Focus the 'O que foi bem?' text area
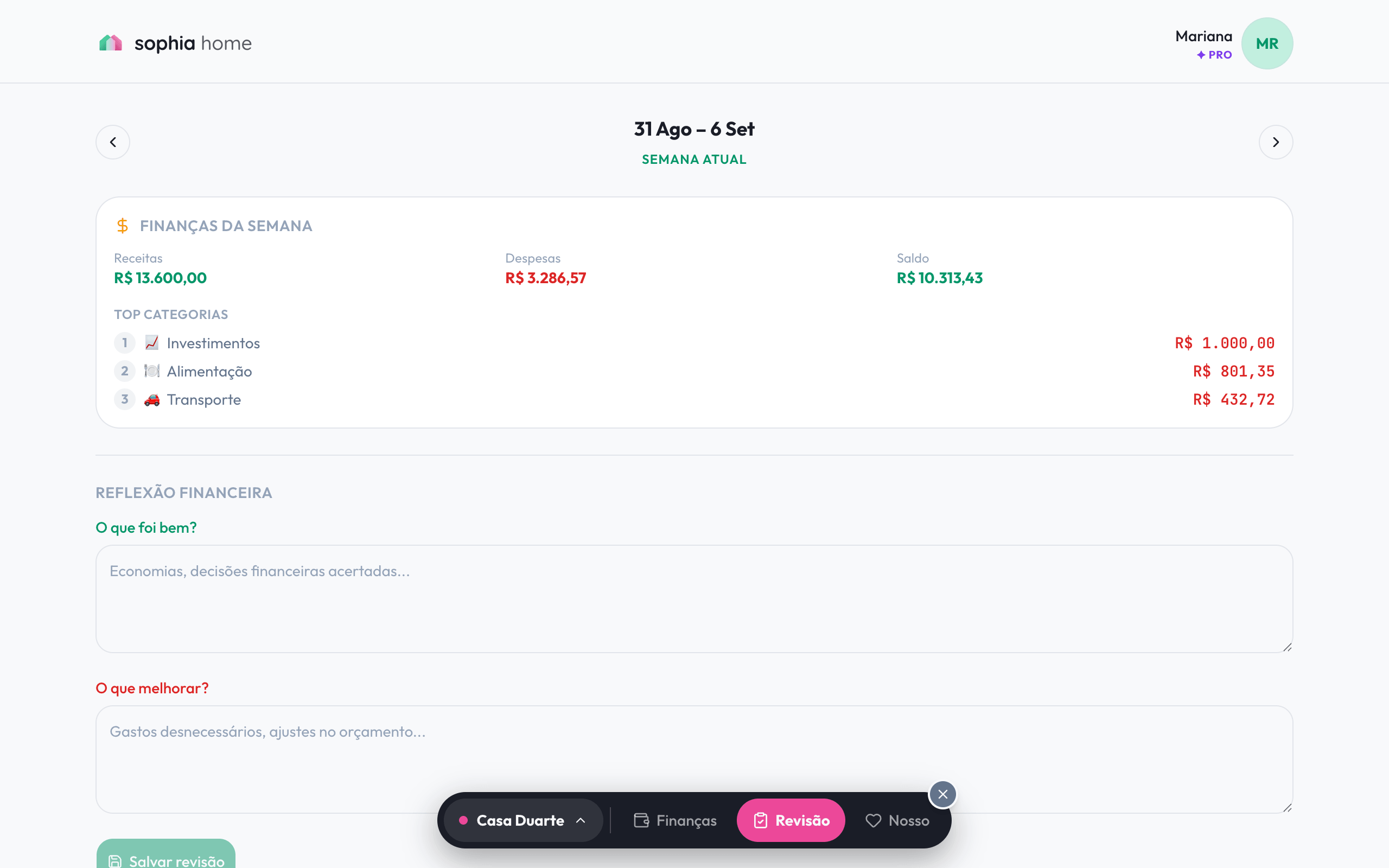The image size is (1389, 868). 694,599
